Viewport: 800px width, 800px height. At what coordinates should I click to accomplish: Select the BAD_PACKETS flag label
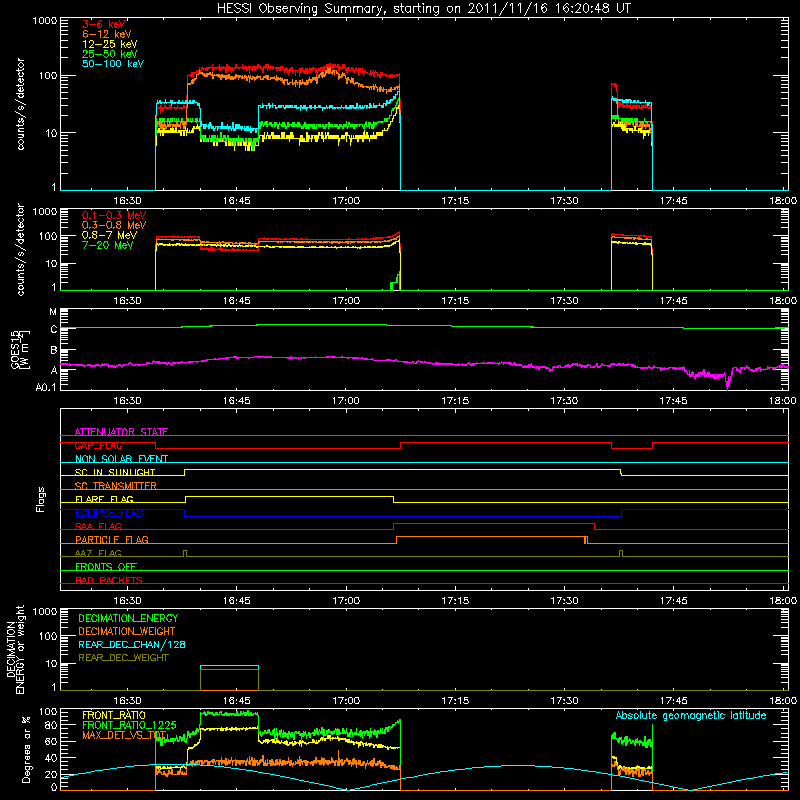(109, 580)
